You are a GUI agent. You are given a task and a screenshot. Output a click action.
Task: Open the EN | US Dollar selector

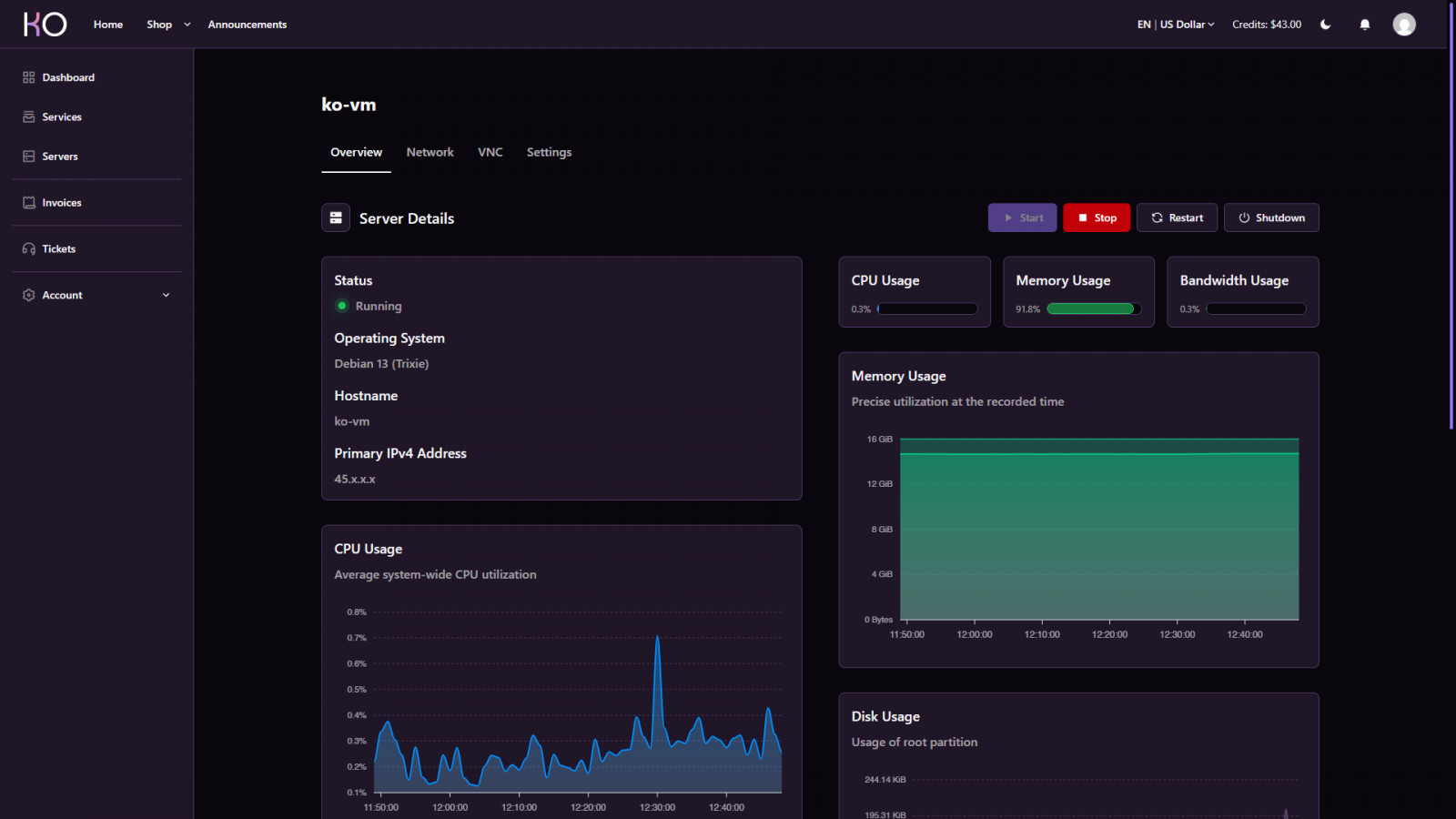coord(1175,25)
